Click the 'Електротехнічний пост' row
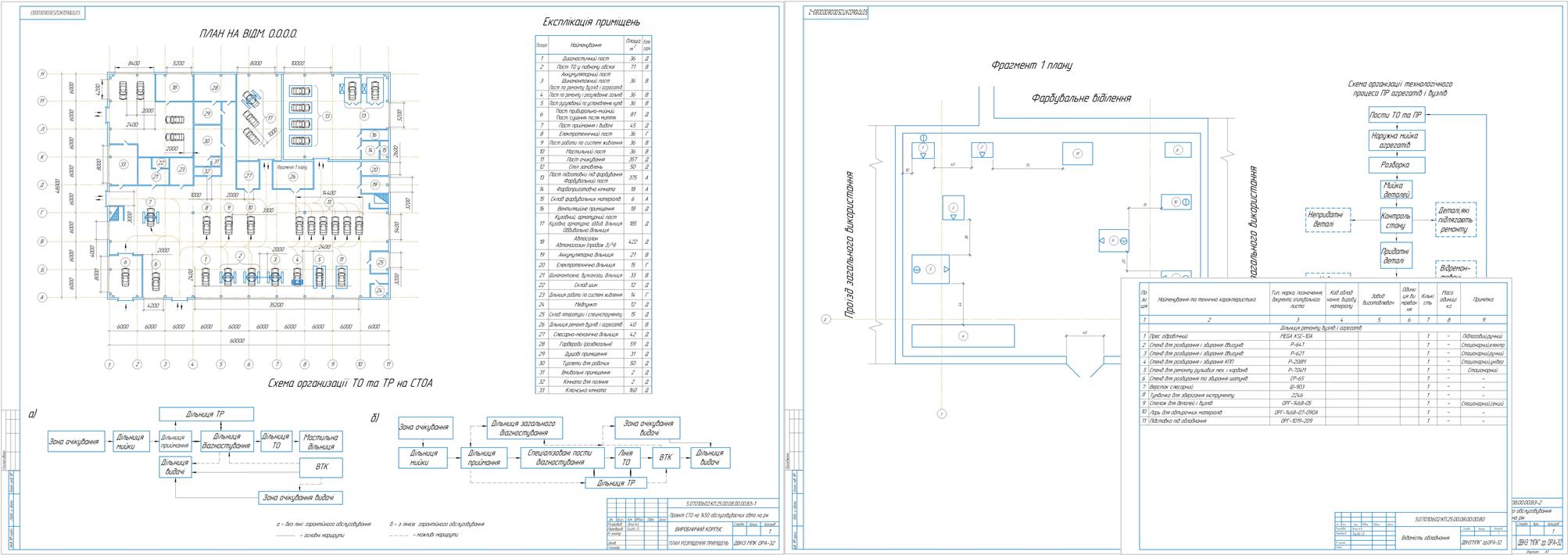1568x555 pixels. click(x=593, y=134)
